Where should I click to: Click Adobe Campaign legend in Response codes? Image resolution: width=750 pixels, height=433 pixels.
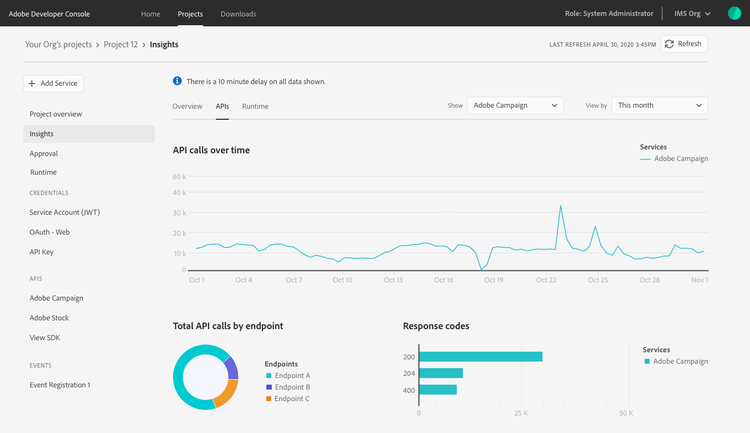point(676,362)
